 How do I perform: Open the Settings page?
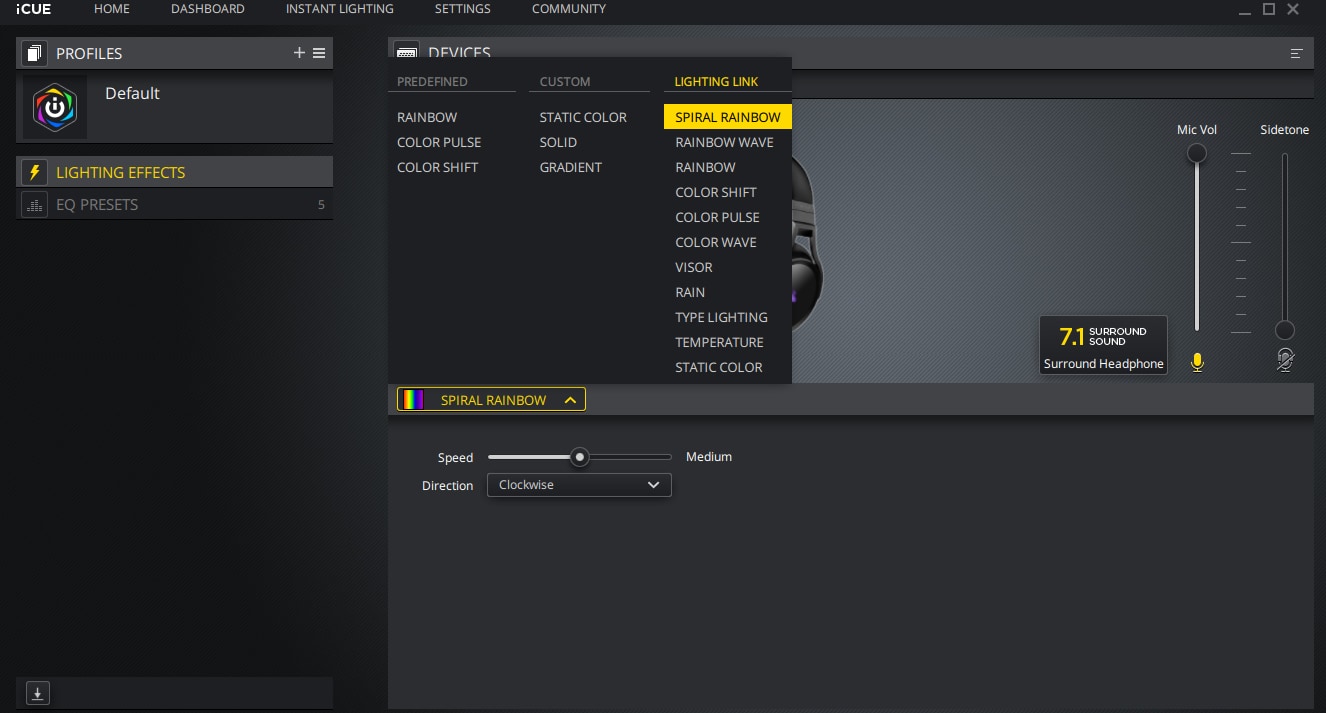click(462, 9)
